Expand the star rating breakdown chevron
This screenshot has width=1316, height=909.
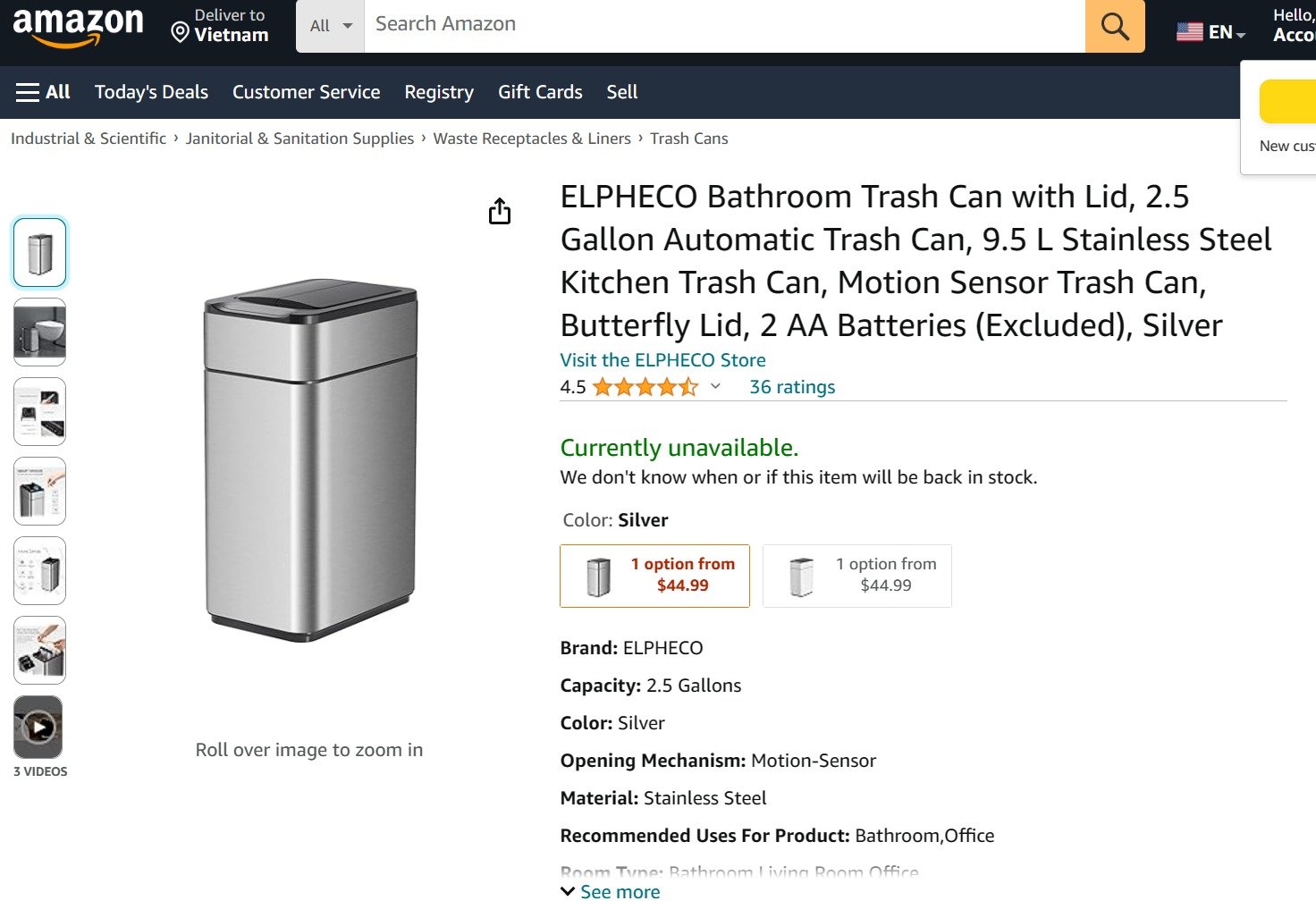pyautogui.click(x=714, y=388)
